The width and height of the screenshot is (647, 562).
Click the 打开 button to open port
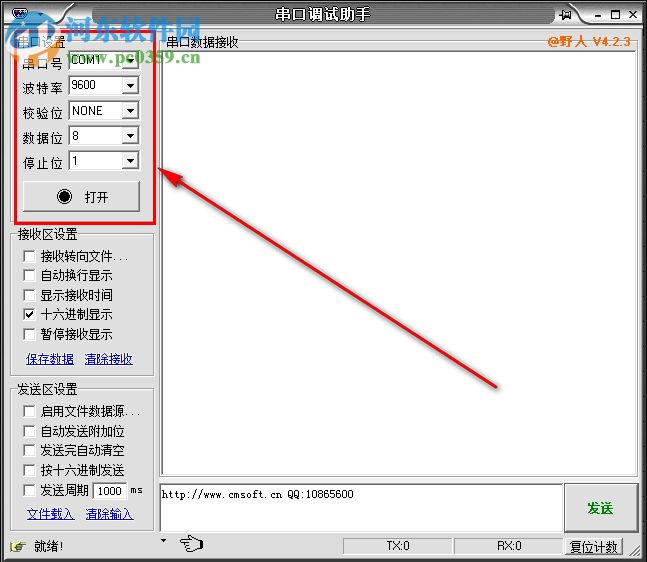81,196
